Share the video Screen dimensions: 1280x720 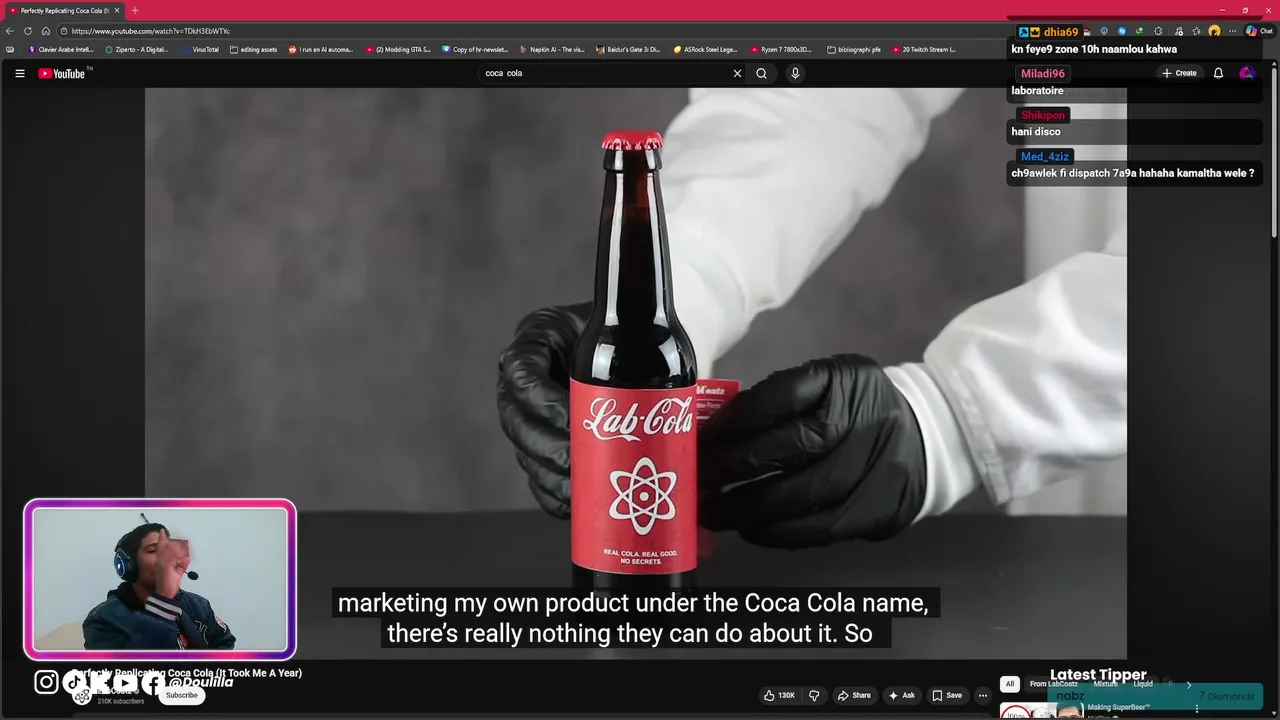point(854,695)
